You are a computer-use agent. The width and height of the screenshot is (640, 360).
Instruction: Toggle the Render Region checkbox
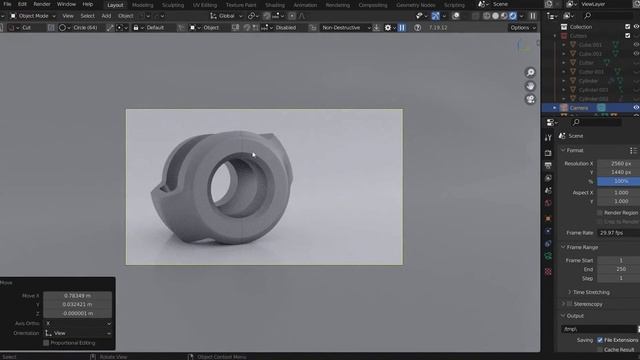(600, 213)
